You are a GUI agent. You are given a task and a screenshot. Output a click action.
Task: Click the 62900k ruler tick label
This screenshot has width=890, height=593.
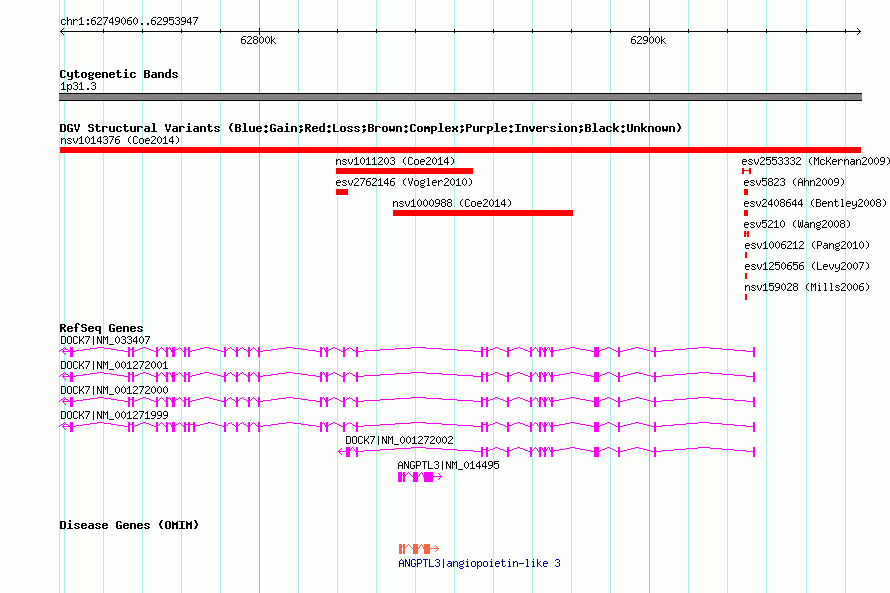tap(648, 40)
